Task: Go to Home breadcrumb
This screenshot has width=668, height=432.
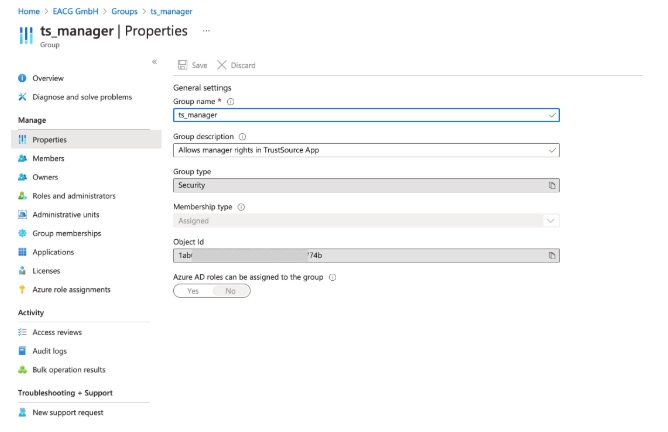Action: (29, 12)
